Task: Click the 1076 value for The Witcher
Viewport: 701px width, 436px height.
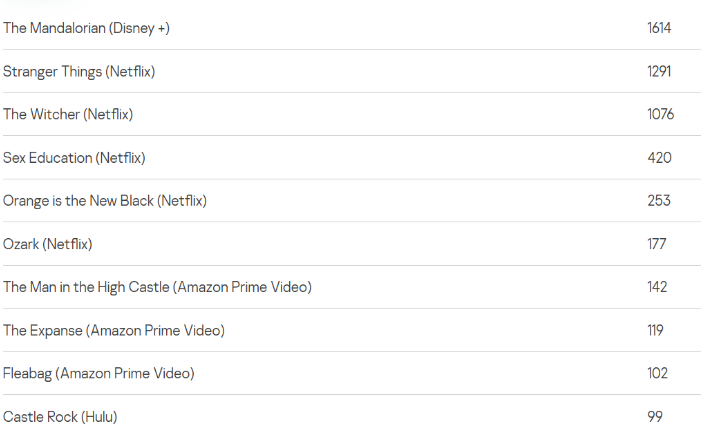Action: tap(660, 114)
